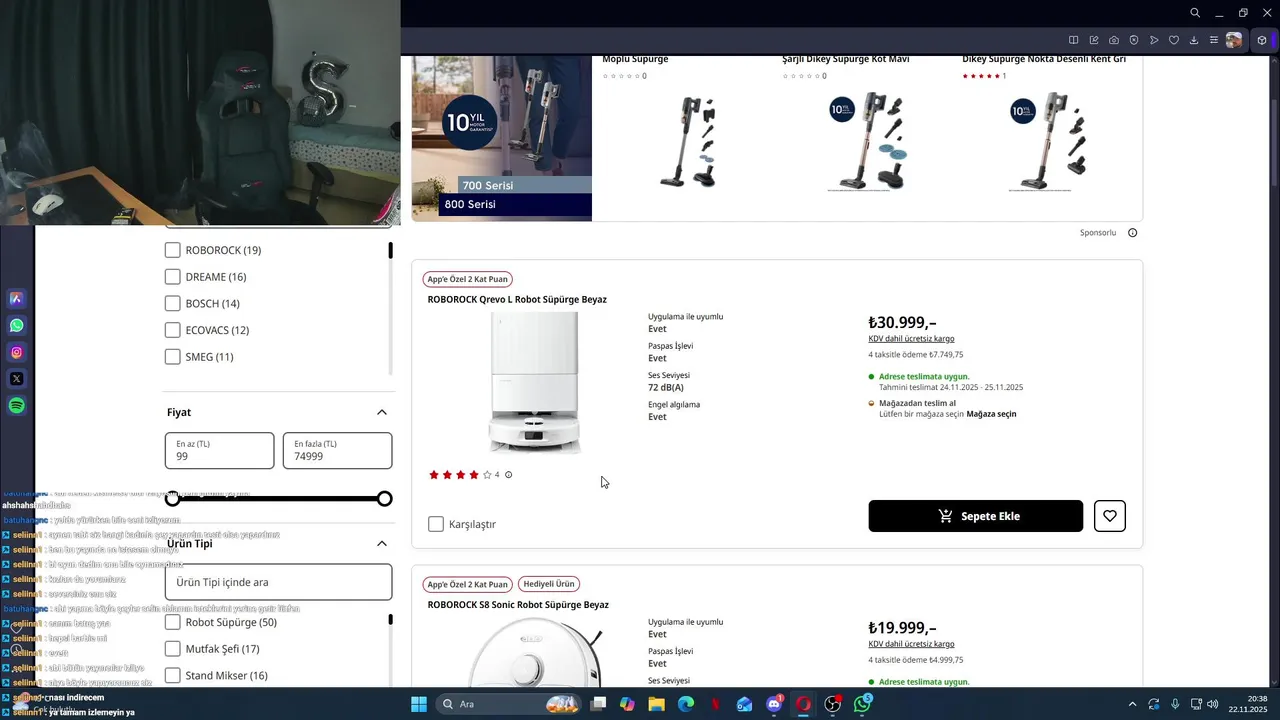Check the ECOVACS (12) brand filter
Screen dimensions: 1280x720
[x=173, y=330]
